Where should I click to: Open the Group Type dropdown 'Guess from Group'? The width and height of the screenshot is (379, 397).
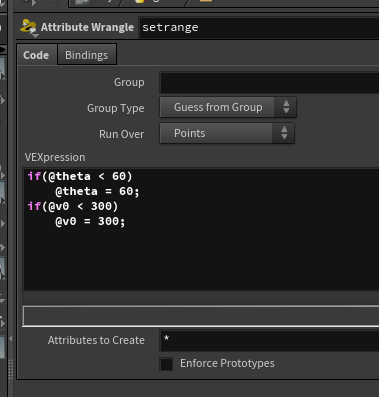(228, 107)
